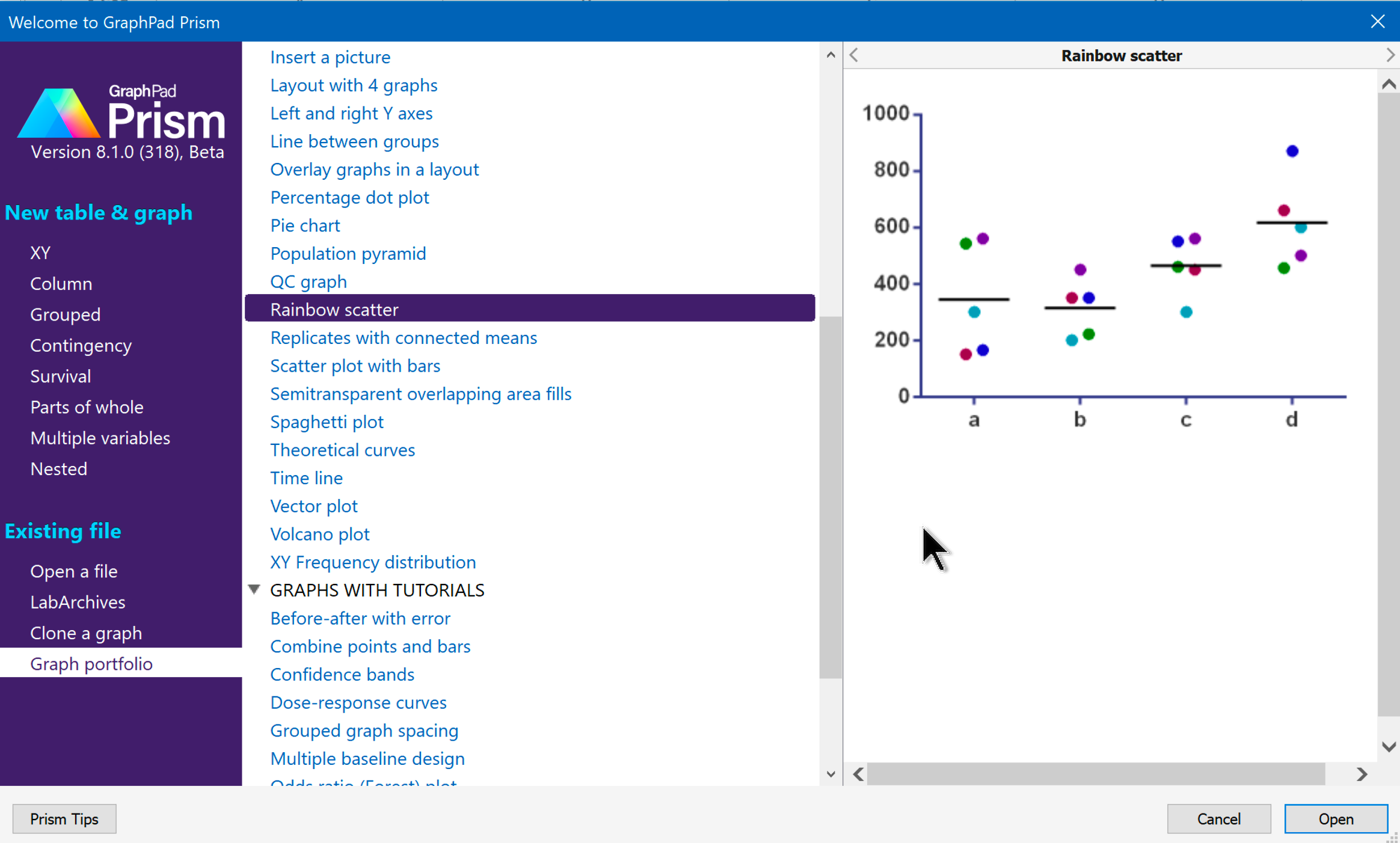The width and height of the screenshot is (1400, 843).
Task: Click the Clone a graph option
Action: point(86,632)
